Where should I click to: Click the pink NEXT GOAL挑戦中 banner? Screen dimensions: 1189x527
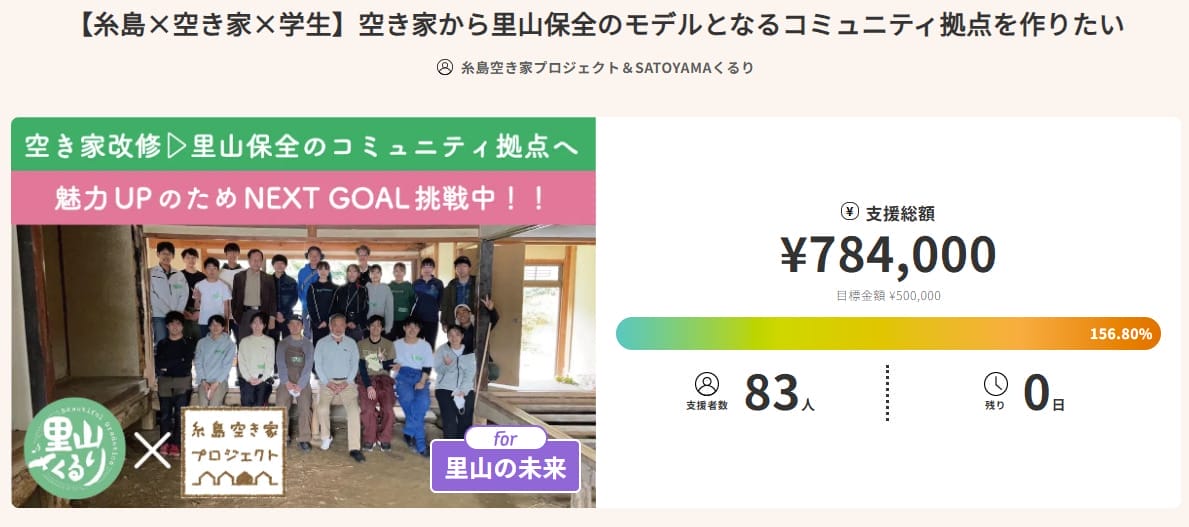click(303, 198)
